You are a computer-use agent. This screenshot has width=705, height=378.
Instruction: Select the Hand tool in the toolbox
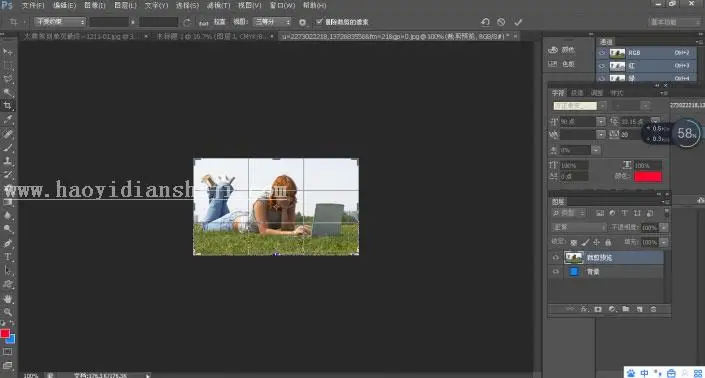coord(8,299)
